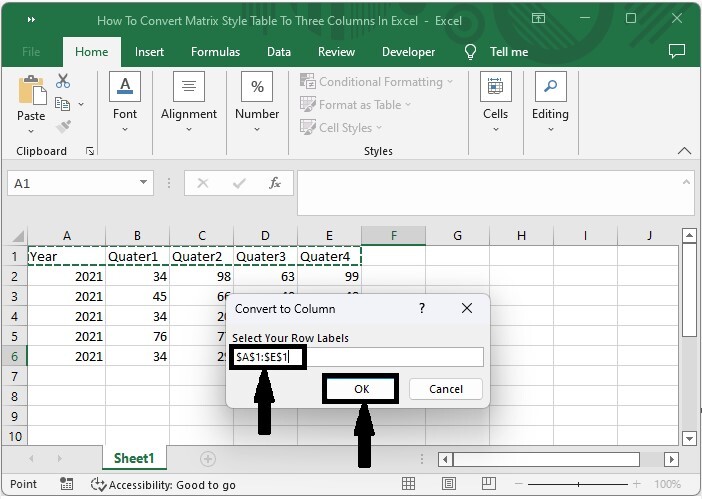Collapse the ribbon with the chevron

(684, 151)
